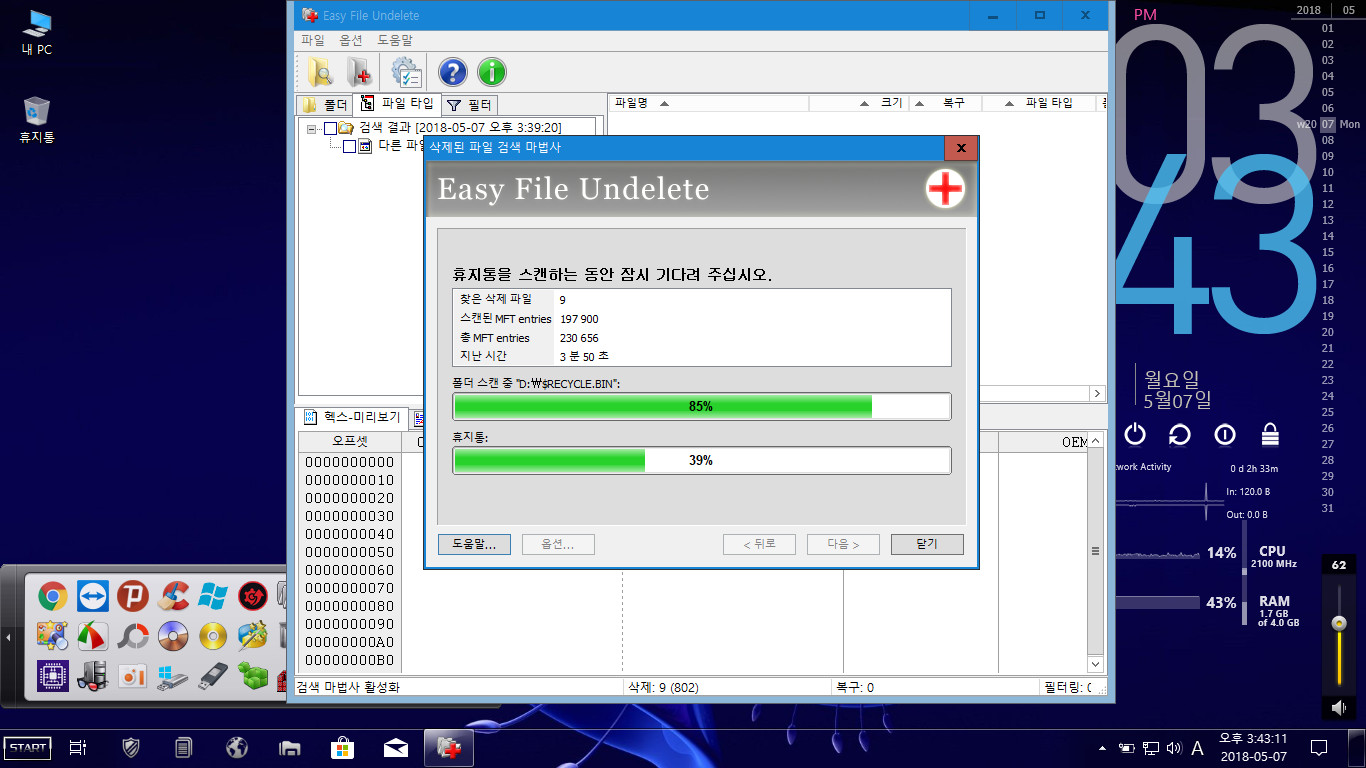Click the sleep icon on desktop widget
The width and height of the screenshot is (1366, 768).
coord(1225,434)
